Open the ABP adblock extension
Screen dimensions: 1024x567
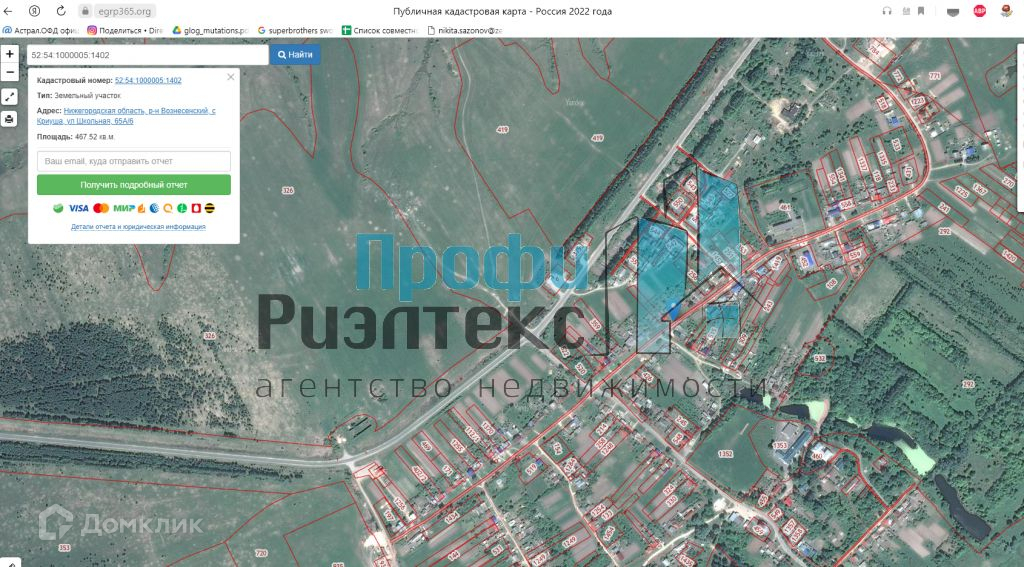coord(980,11)
